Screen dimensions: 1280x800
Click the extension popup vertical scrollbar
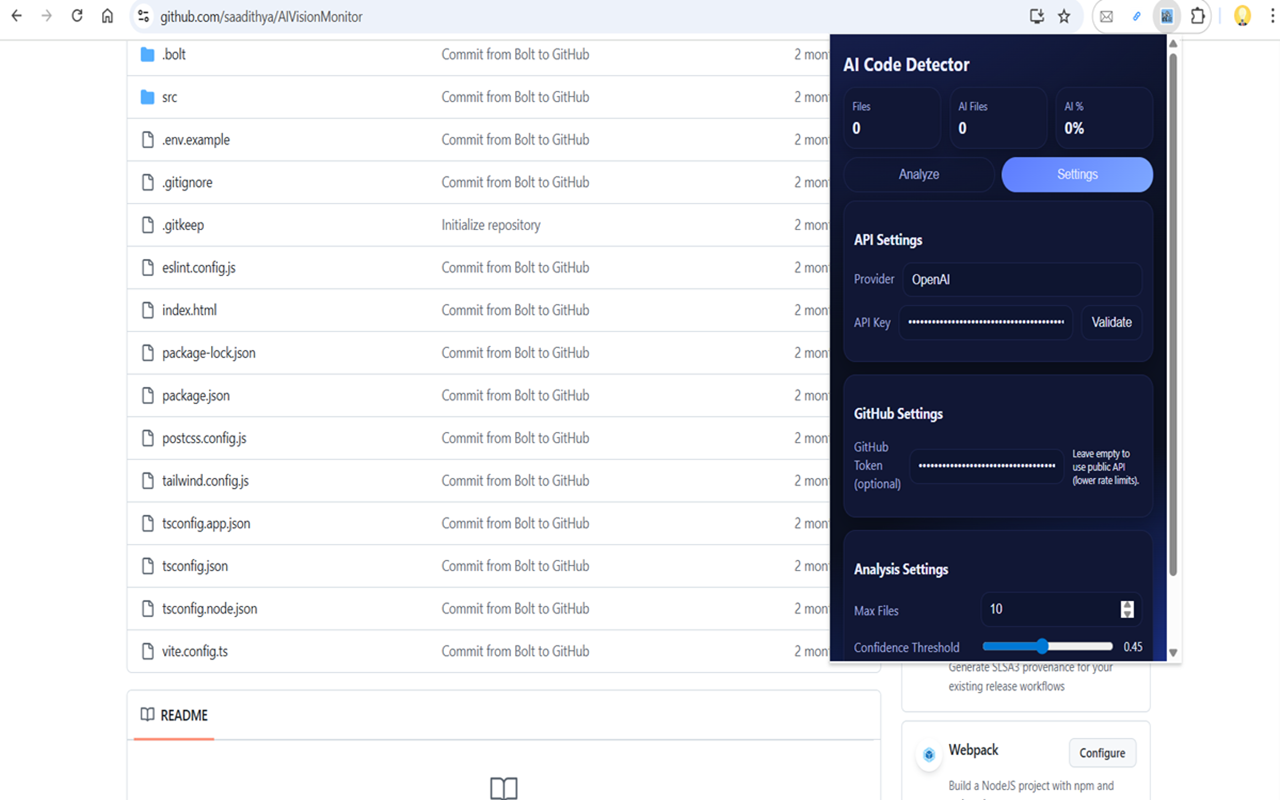[1173, 315]
